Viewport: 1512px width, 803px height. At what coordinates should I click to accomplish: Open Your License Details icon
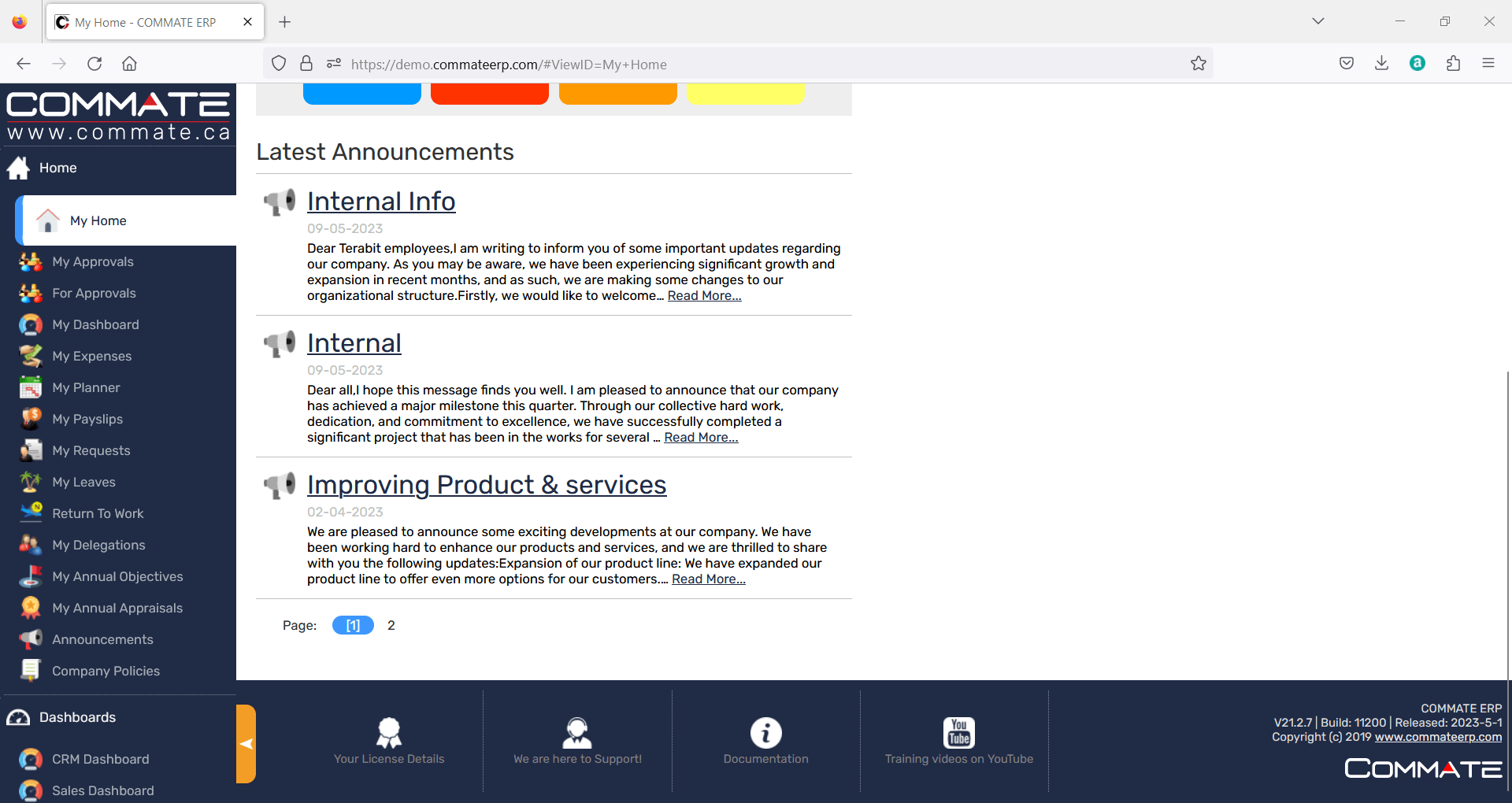pyautogui.click(x=389, y=732)
